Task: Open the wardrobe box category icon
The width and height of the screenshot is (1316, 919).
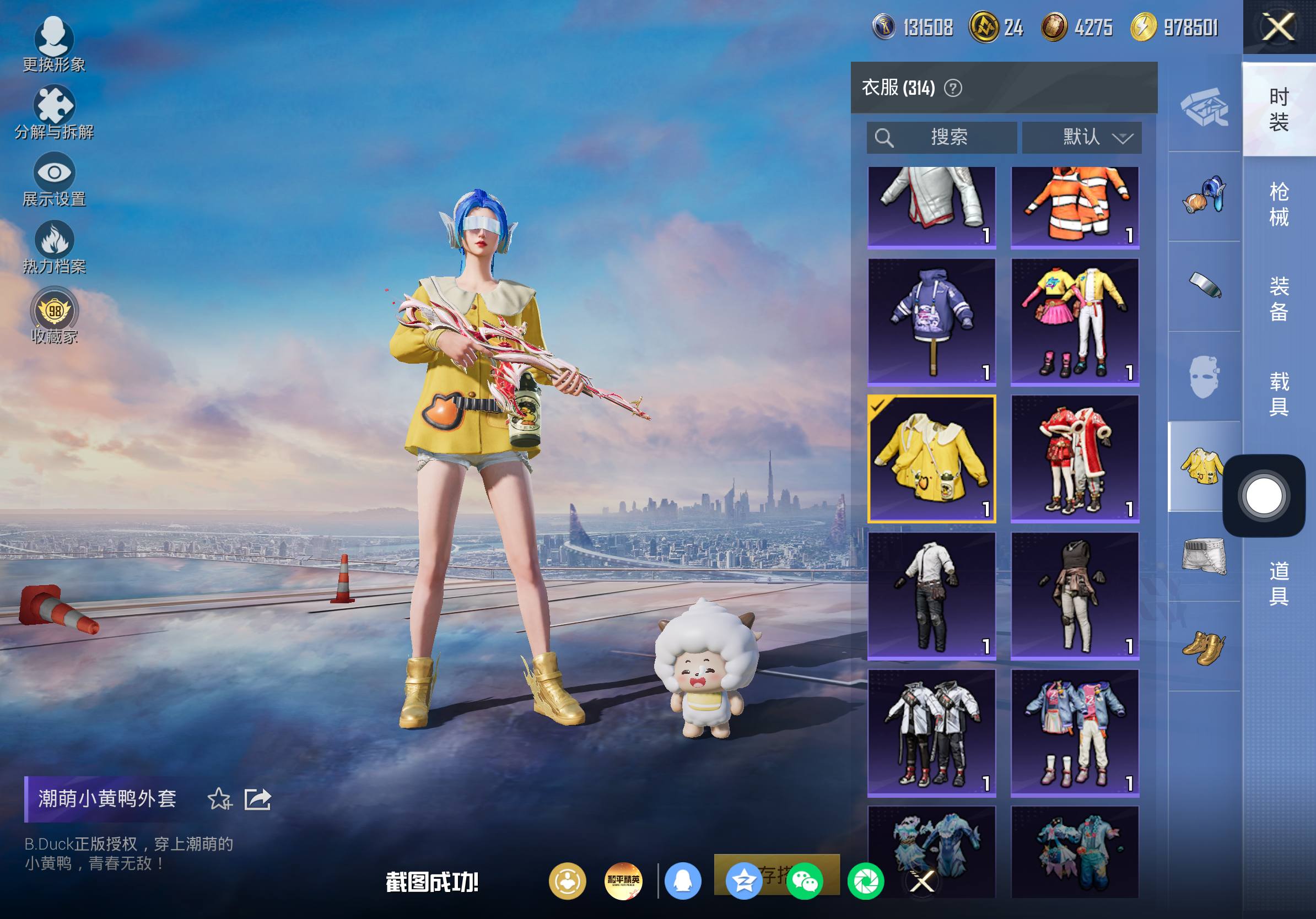Action: (1204, 107)
